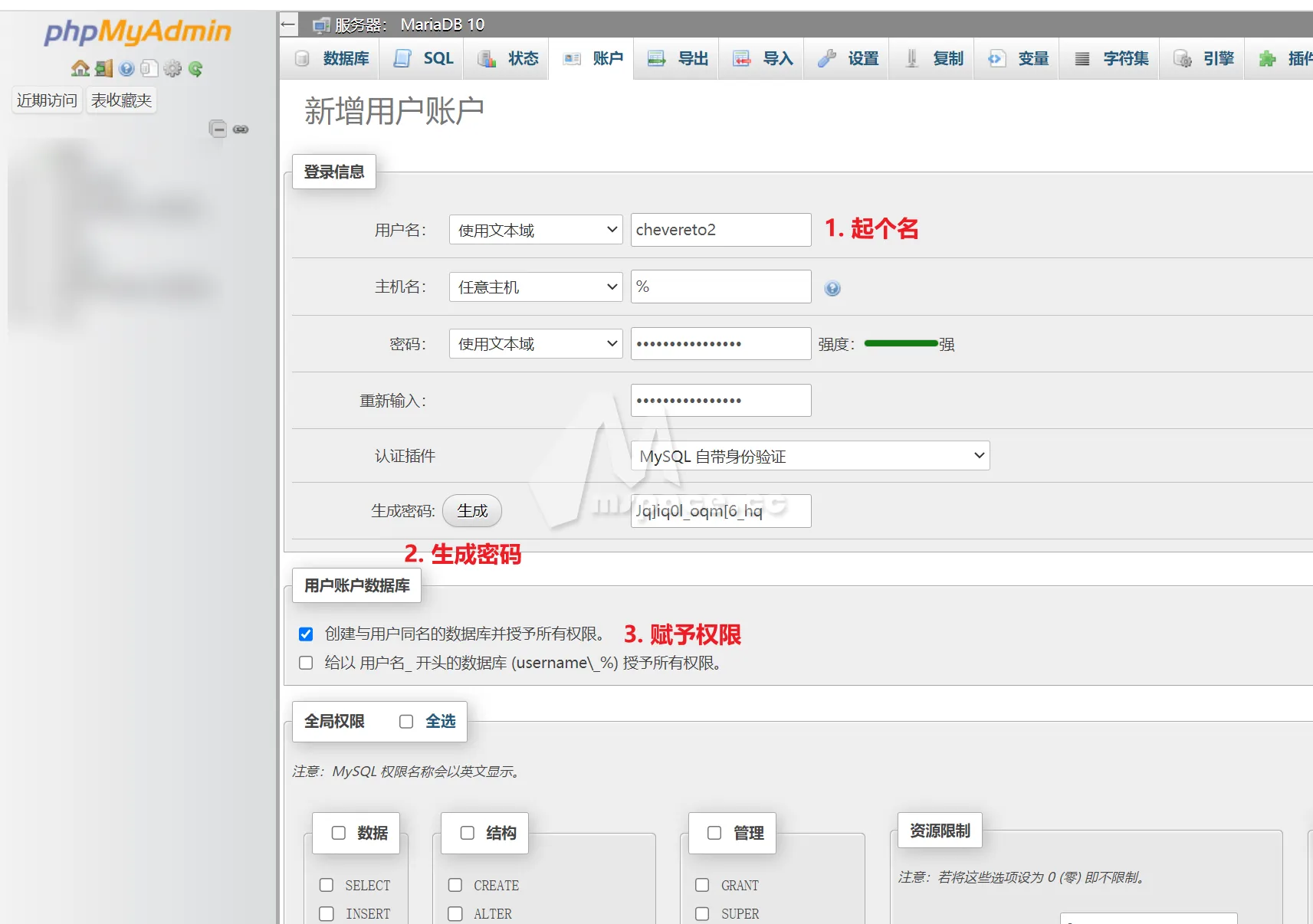Open the 用户名 type dropdown
Image resolution: width=1313 pixels, height=924 pixels.
click(x=536, y=230)
